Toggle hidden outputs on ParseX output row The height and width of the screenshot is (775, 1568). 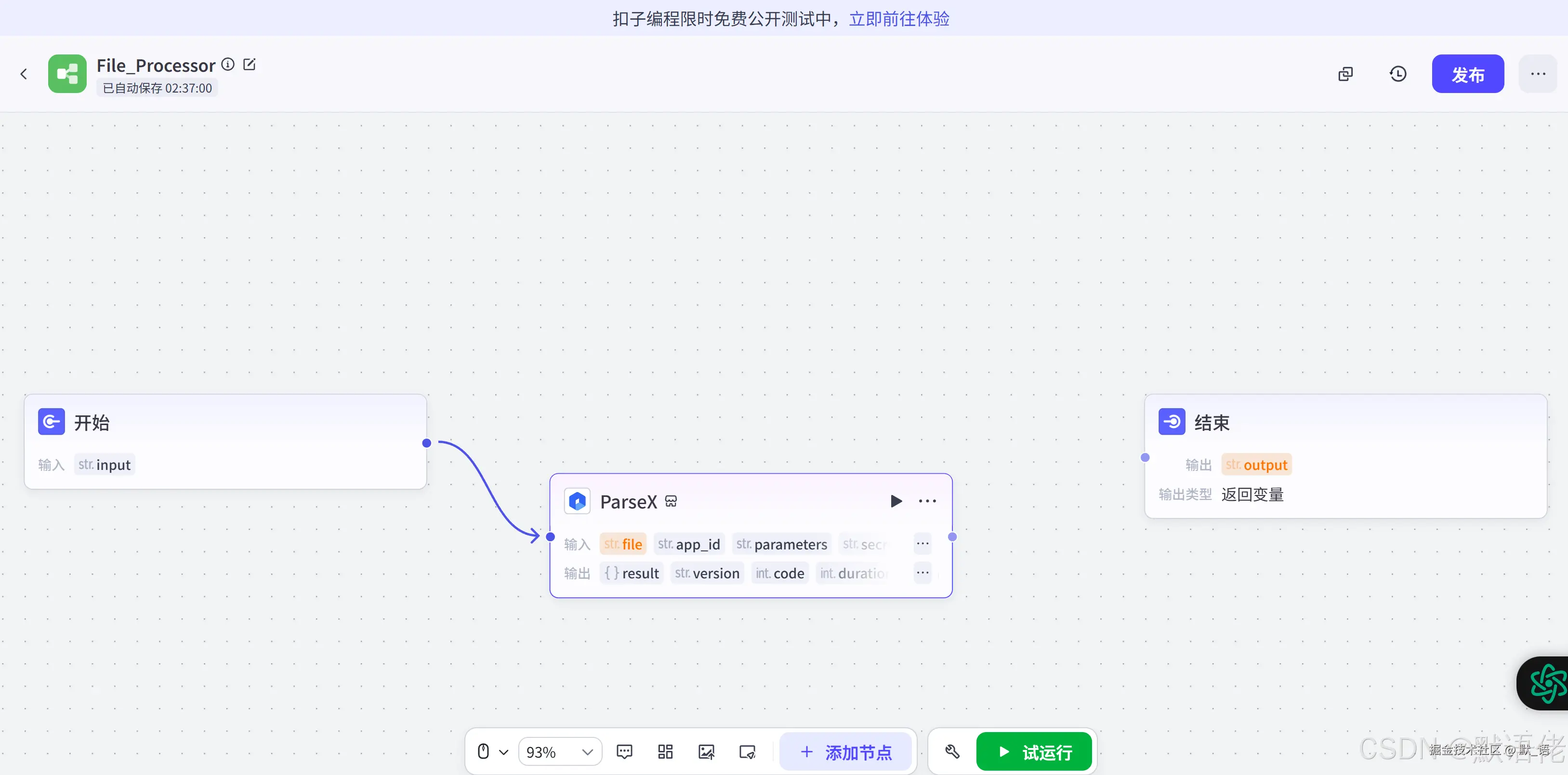click(x=922, y=572)
